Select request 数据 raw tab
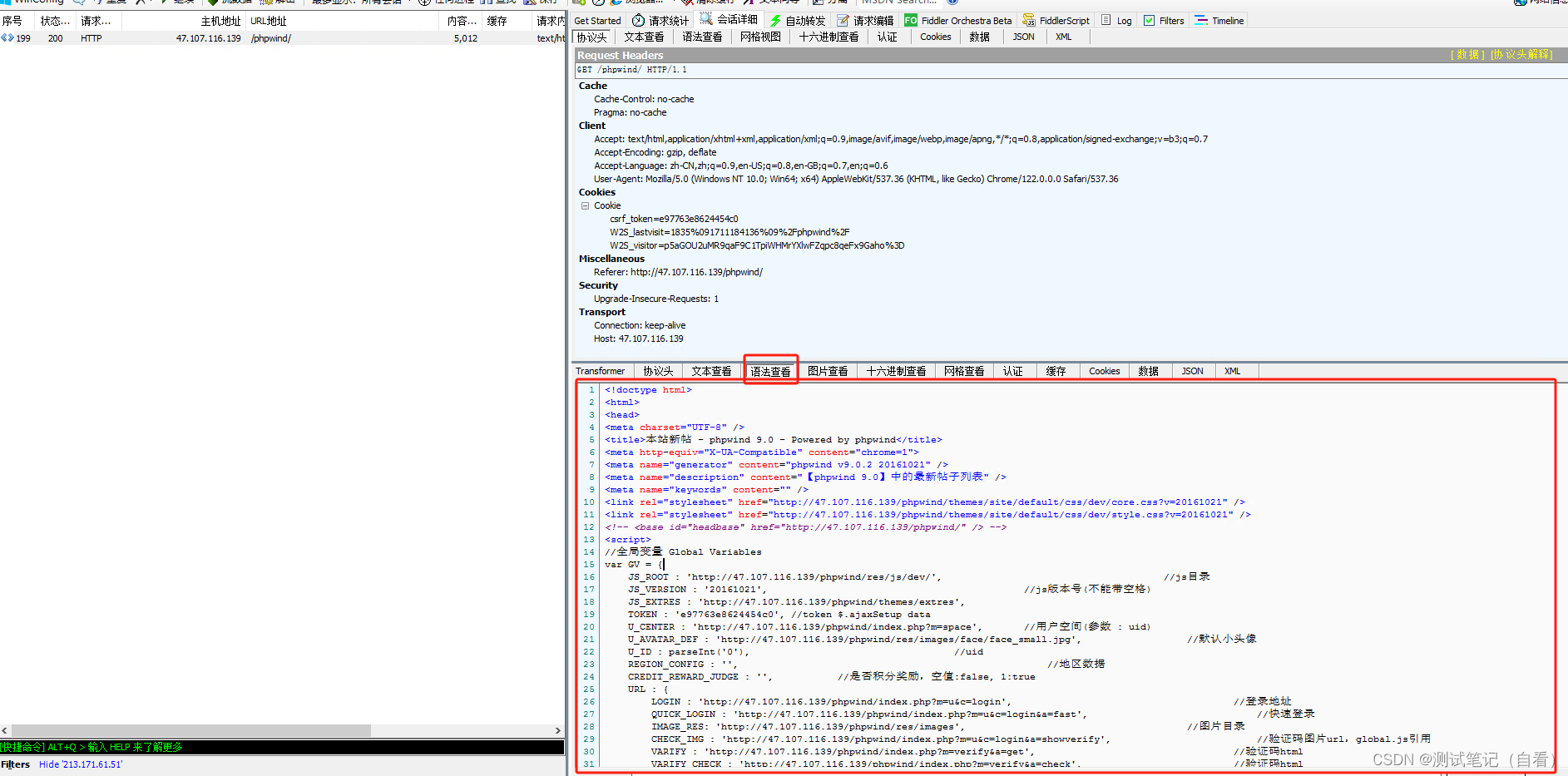 979,37
